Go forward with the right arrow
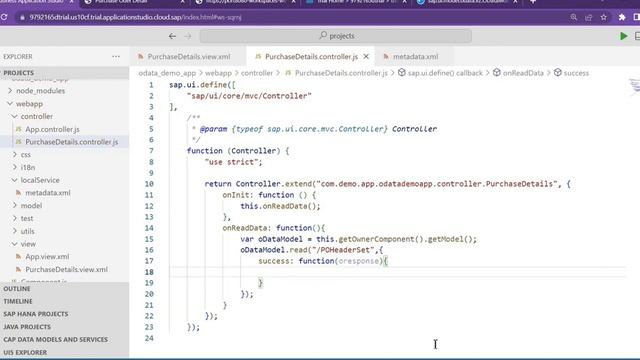 coord(188,36)
